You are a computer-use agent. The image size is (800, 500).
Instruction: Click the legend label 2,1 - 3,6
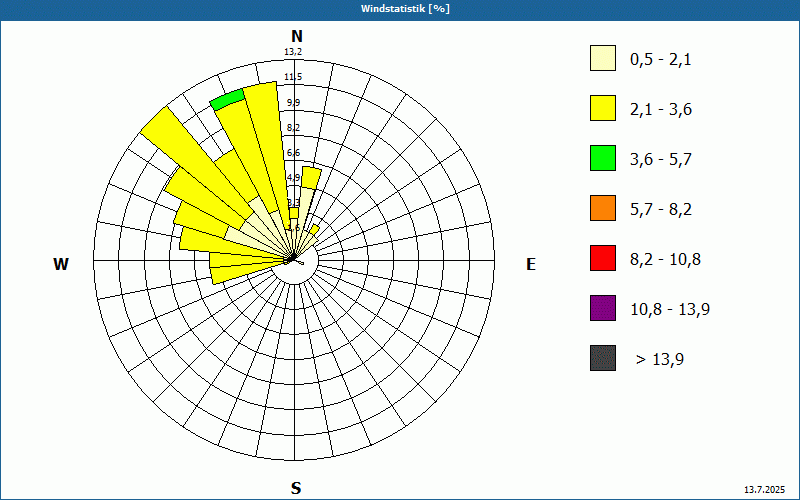661,110
